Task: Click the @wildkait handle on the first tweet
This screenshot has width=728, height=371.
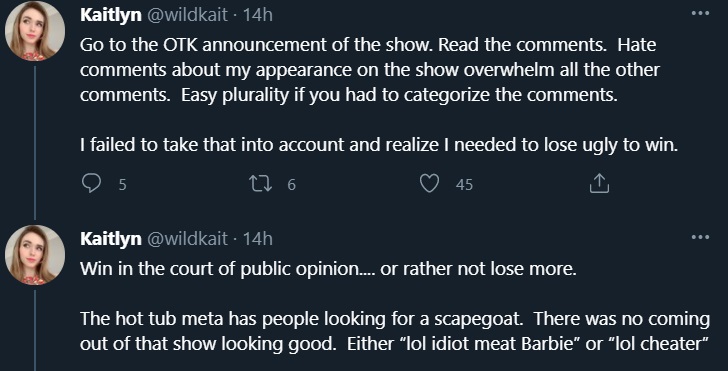Action: coord(188,15)
